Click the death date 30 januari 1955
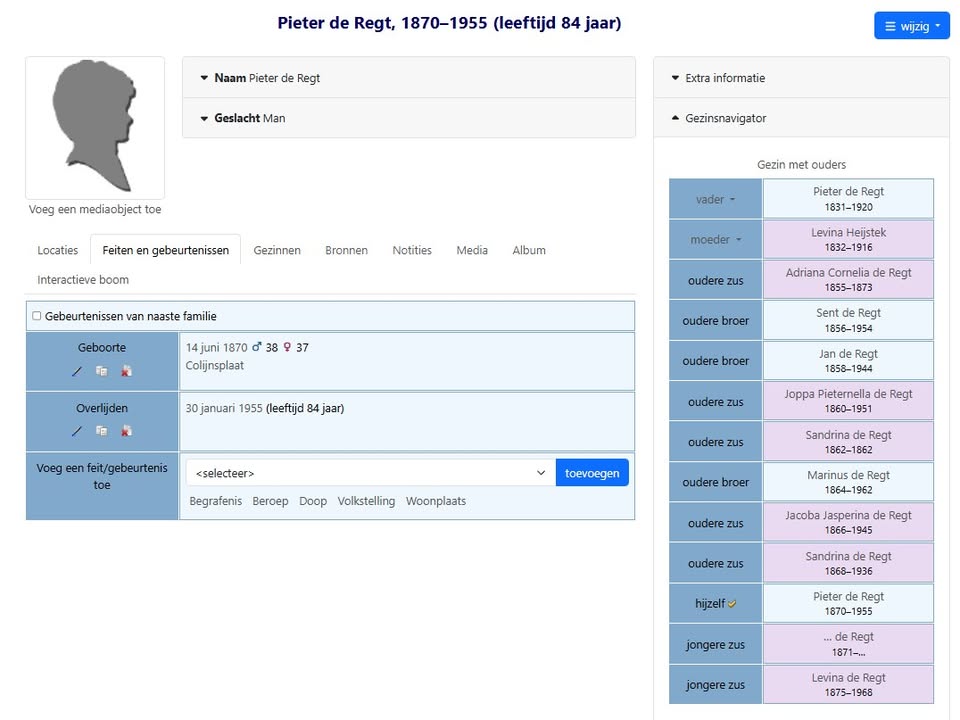This screenshot has width=960, height=720. point(223,408)
